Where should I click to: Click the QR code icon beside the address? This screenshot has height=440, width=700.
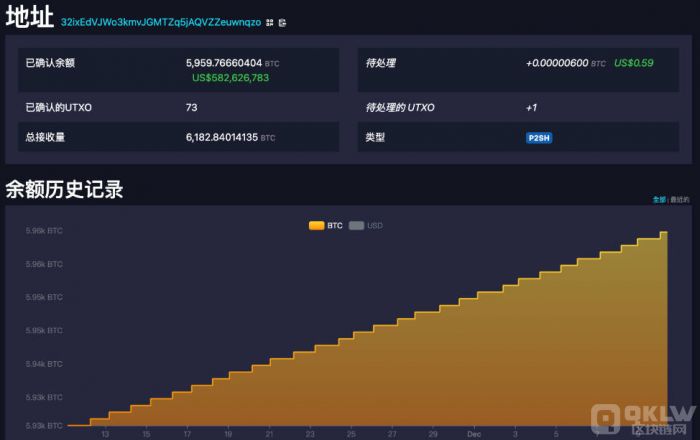coord(270,22)
